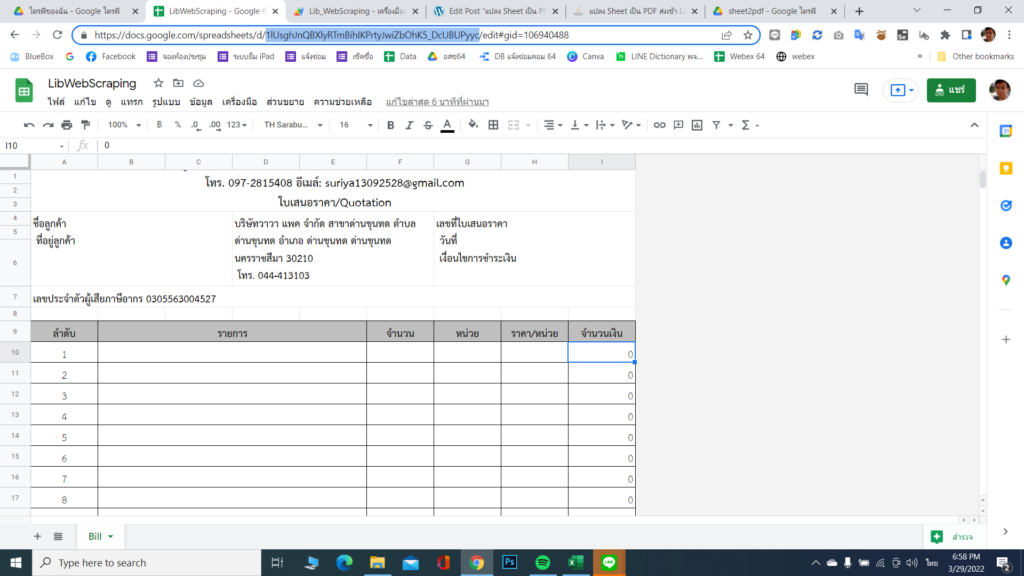
Task: Open the TH Sarabun font dropdown
Action: pyautogui.click(x=293, y=125)
